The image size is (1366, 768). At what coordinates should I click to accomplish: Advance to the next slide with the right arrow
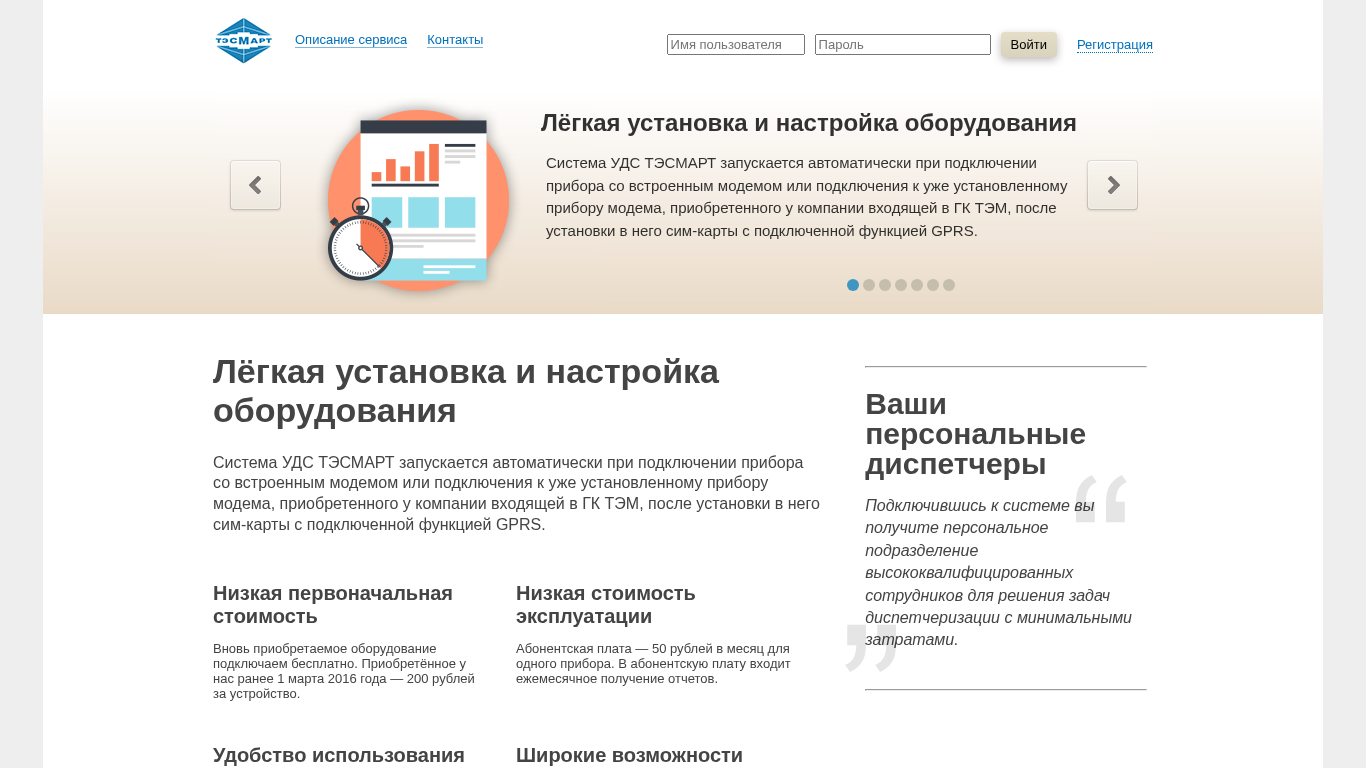[x=1112, y=185]
